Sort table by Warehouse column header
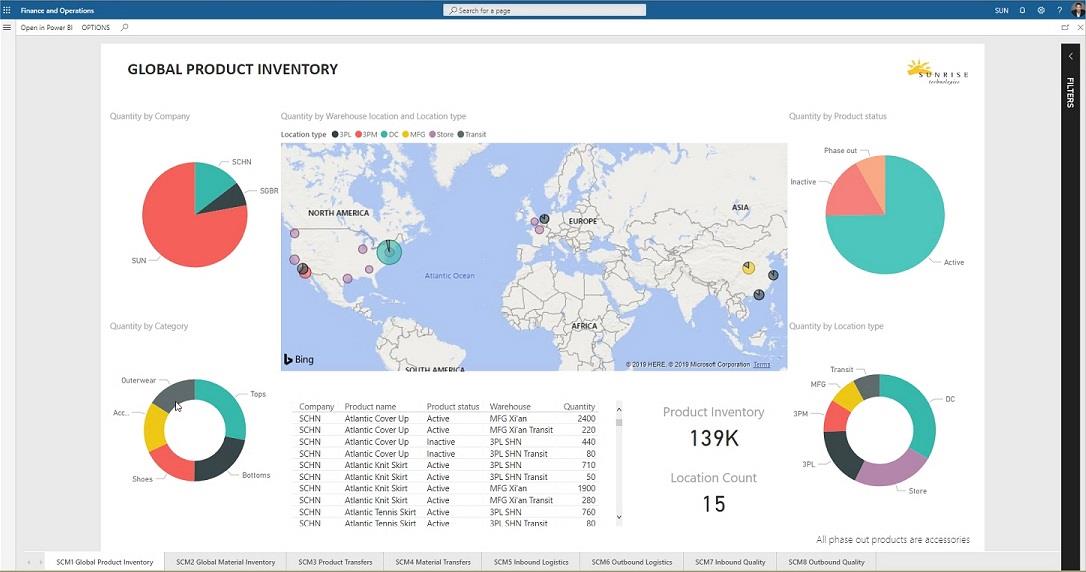Screen dimensions: 1086x572 click(510, 406)
